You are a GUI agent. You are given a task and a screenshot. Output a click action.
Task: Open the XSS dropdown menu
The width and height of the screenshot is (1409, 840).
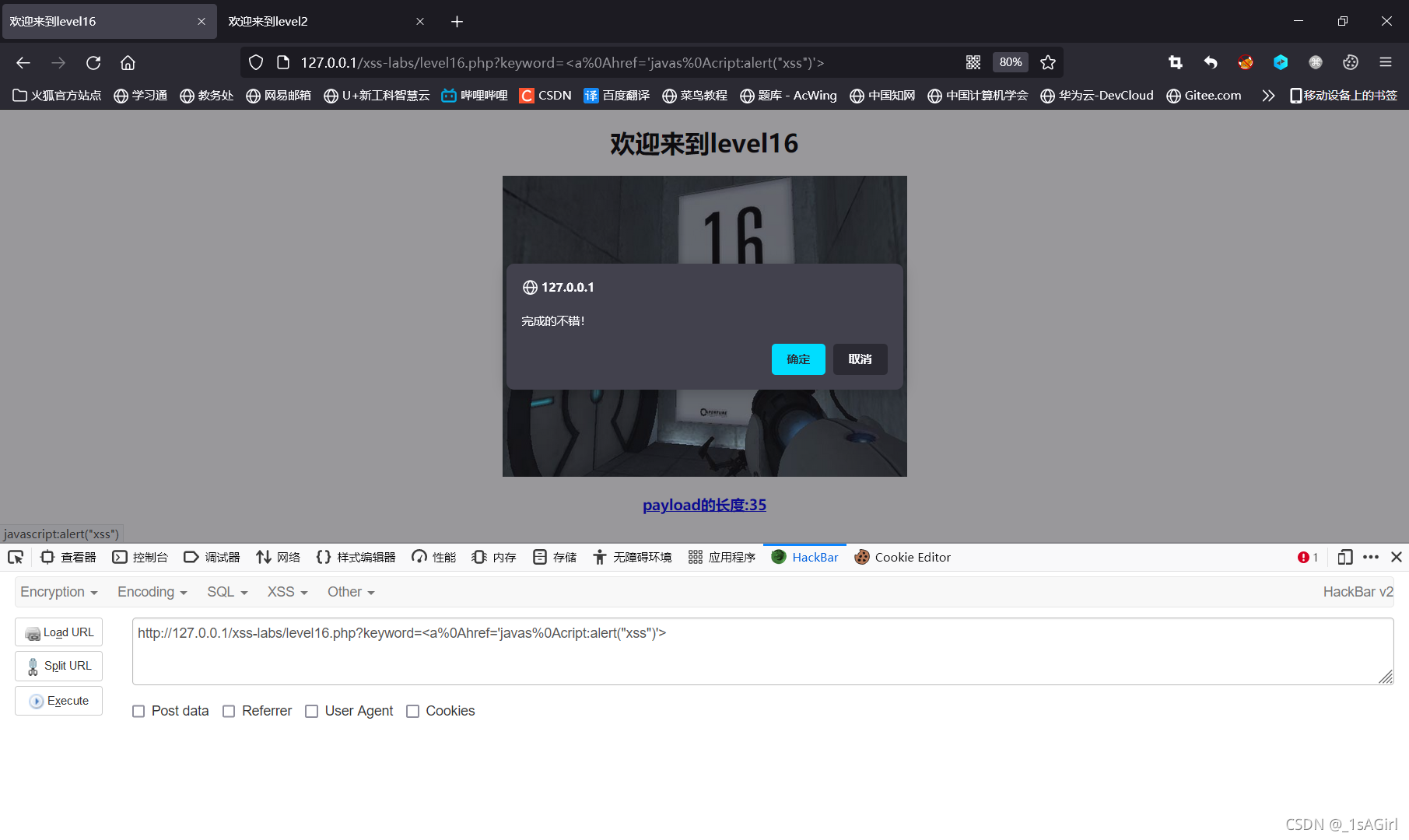click(285, 592)
